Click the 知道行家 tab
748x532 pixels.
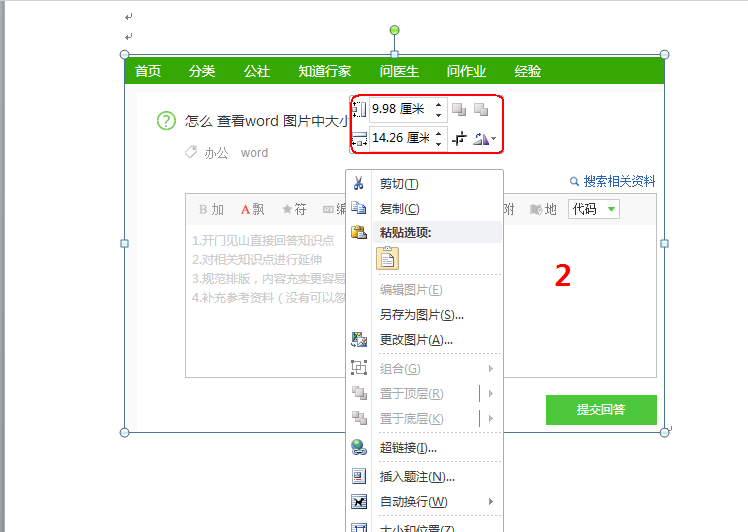(324, 71)
